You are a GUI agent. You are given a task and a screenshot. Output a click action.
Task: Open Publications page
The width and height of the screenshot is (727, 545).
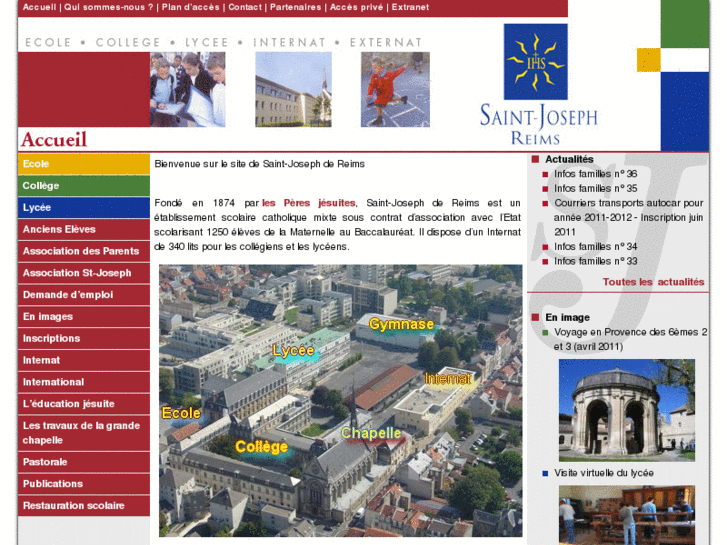pyautogui.click(x=84, y=484)
